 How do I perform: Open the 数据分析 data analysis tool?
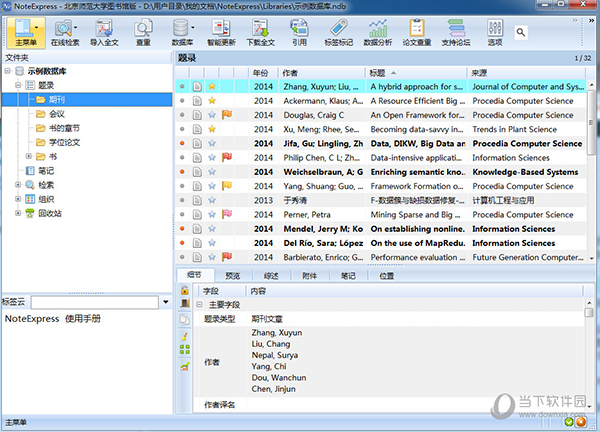pos(378,33)
